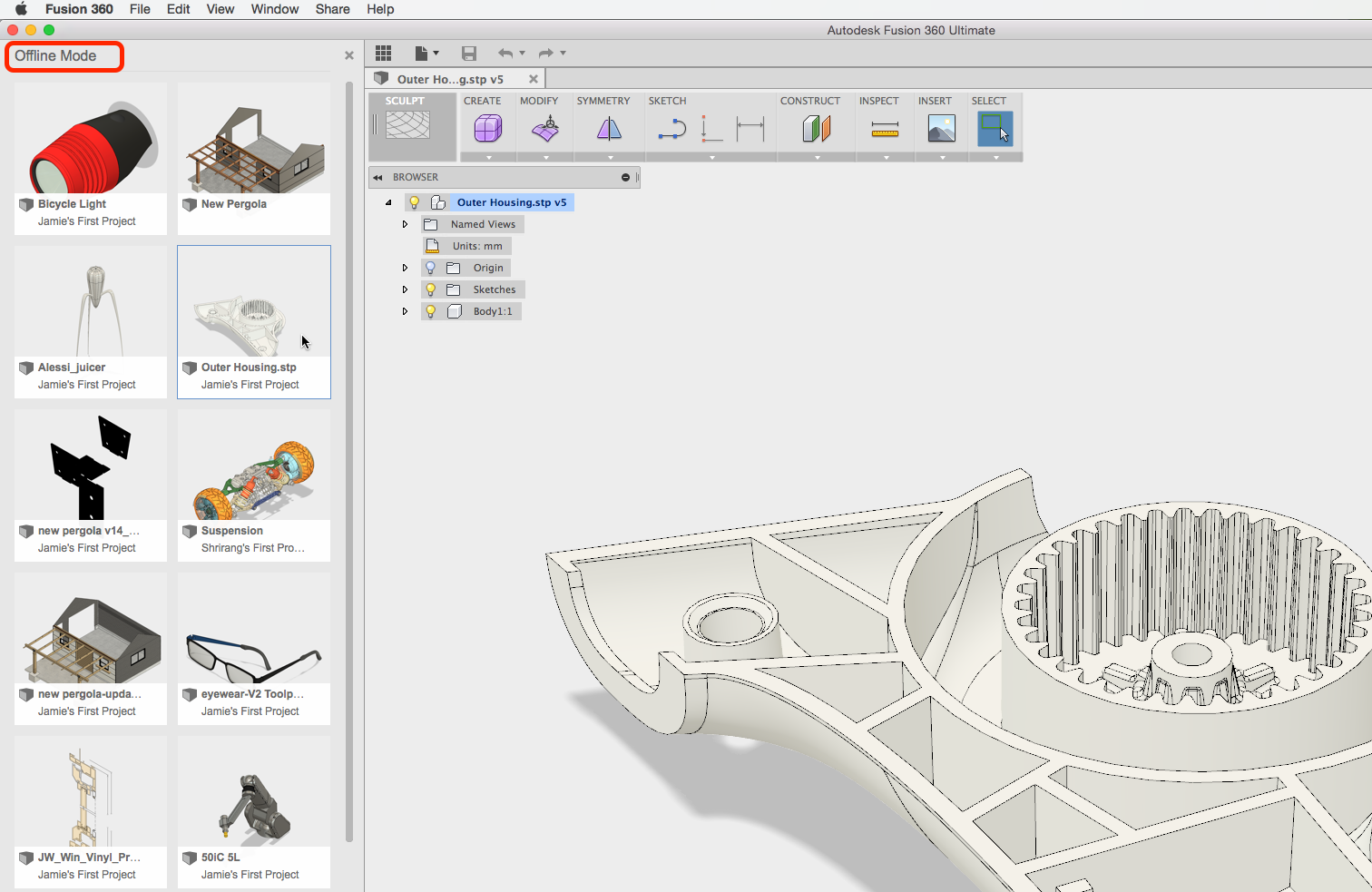Open the CREATE dropdown arrow
The height and width of the screenshot is (892, 1372).
(x=489, y=157)
